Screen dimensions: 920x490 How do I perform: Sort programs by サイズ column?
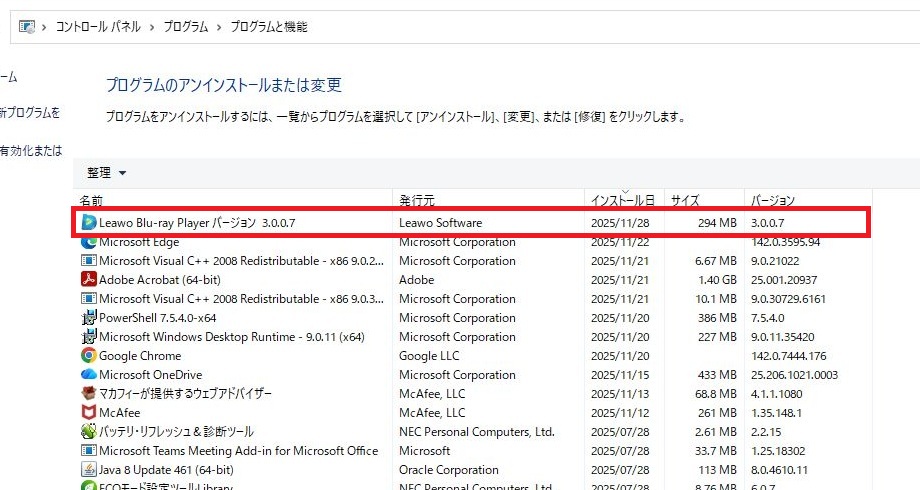(685, 200)
